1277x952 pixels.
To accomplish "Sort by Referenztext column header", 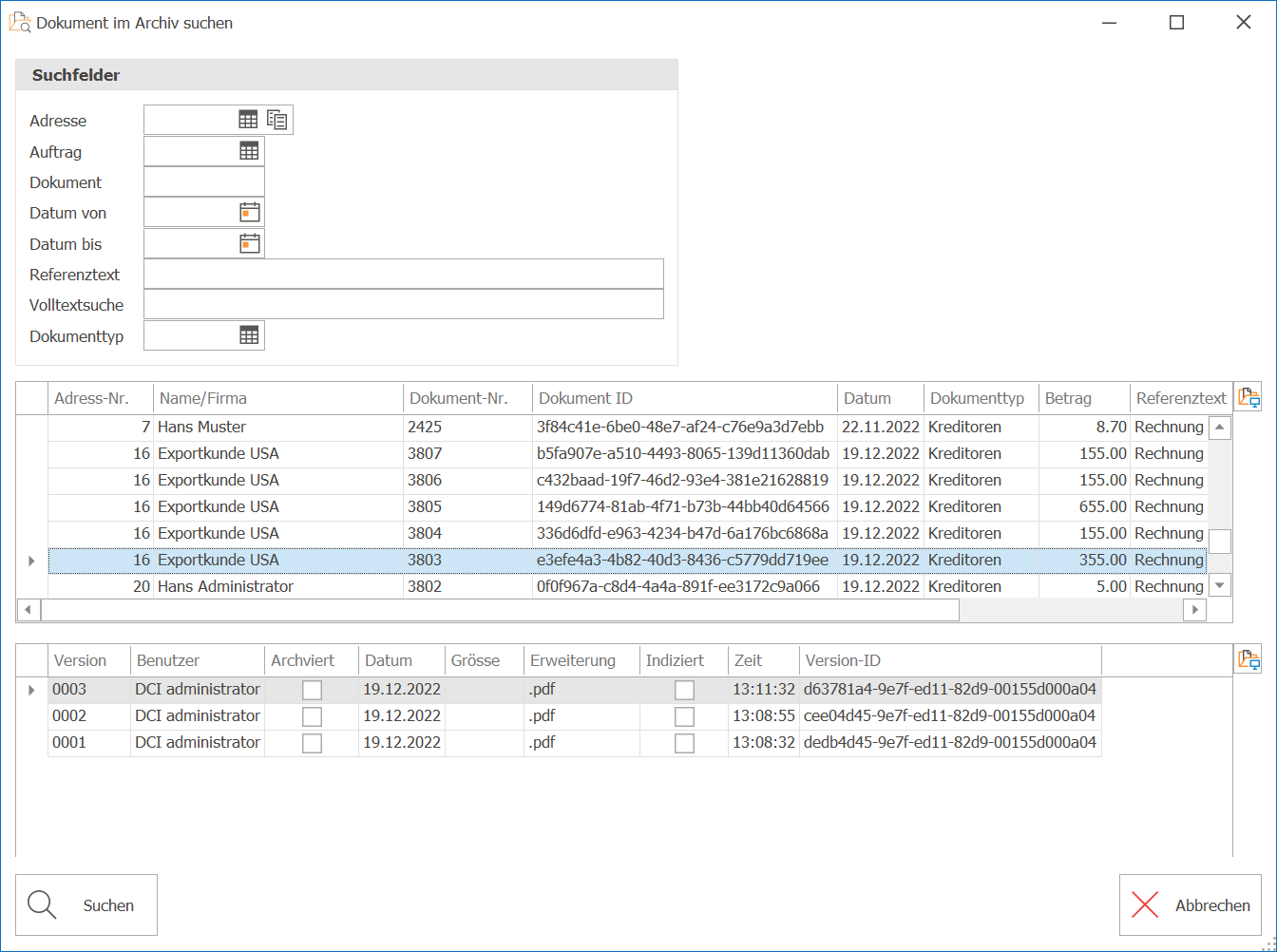I will coord(1181,398).
